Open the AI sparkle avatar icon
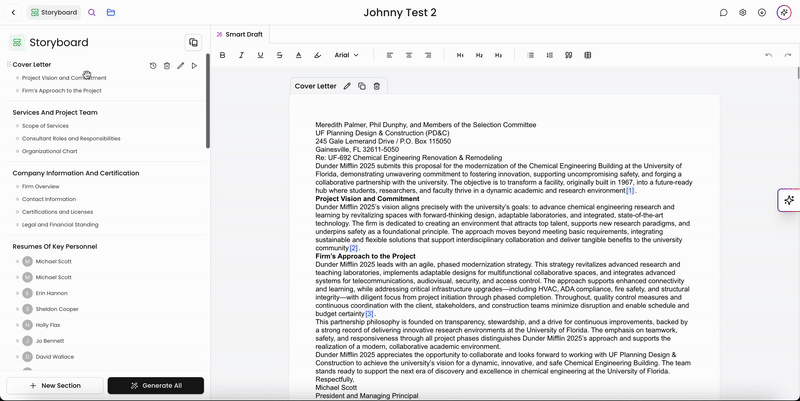Screen dimensions: 800x401 pyautogui.click(x=784, y=13)
